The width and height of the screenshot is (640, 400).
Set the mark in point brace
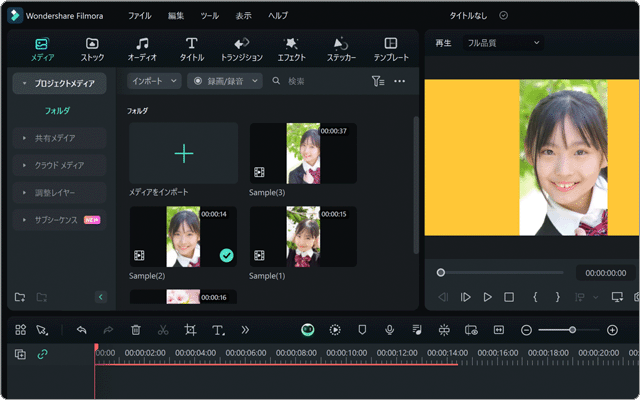[x=535, y=297]
